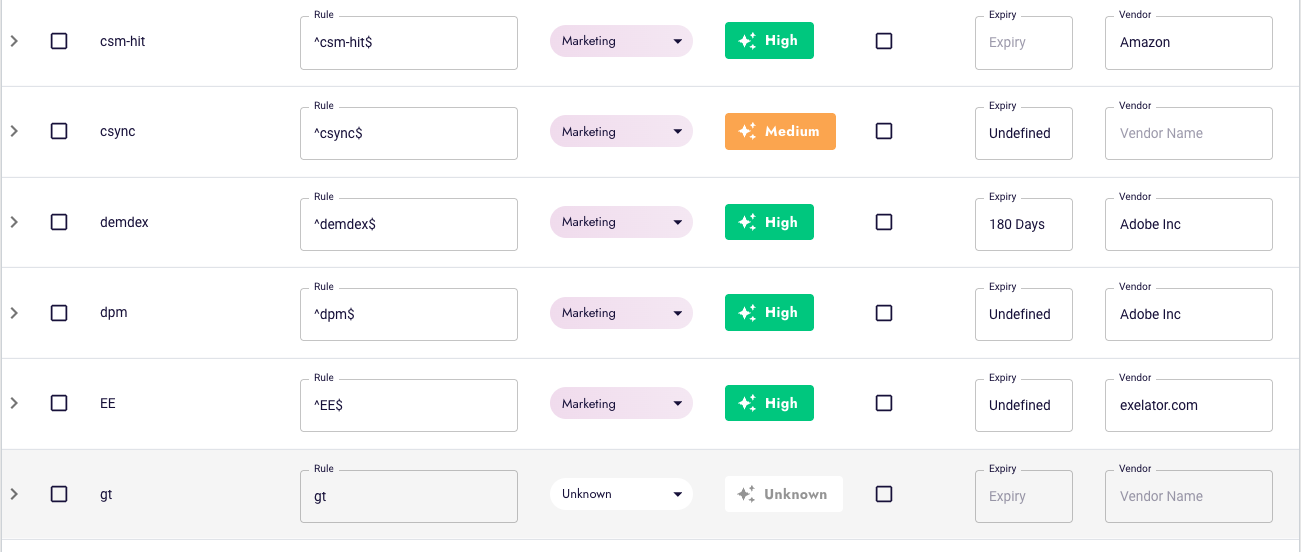Open the Unknown category dropdown for gt
The image size is (1301, 552).
tap(621, 494)
